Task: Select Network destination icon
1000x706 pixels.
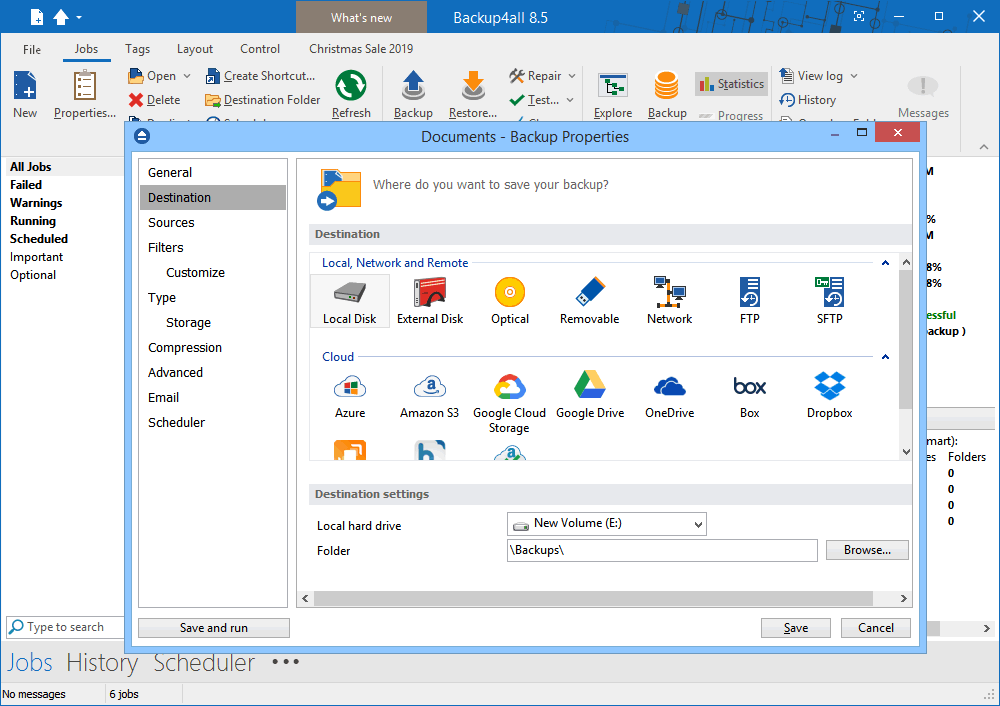Action: point(669,301)
